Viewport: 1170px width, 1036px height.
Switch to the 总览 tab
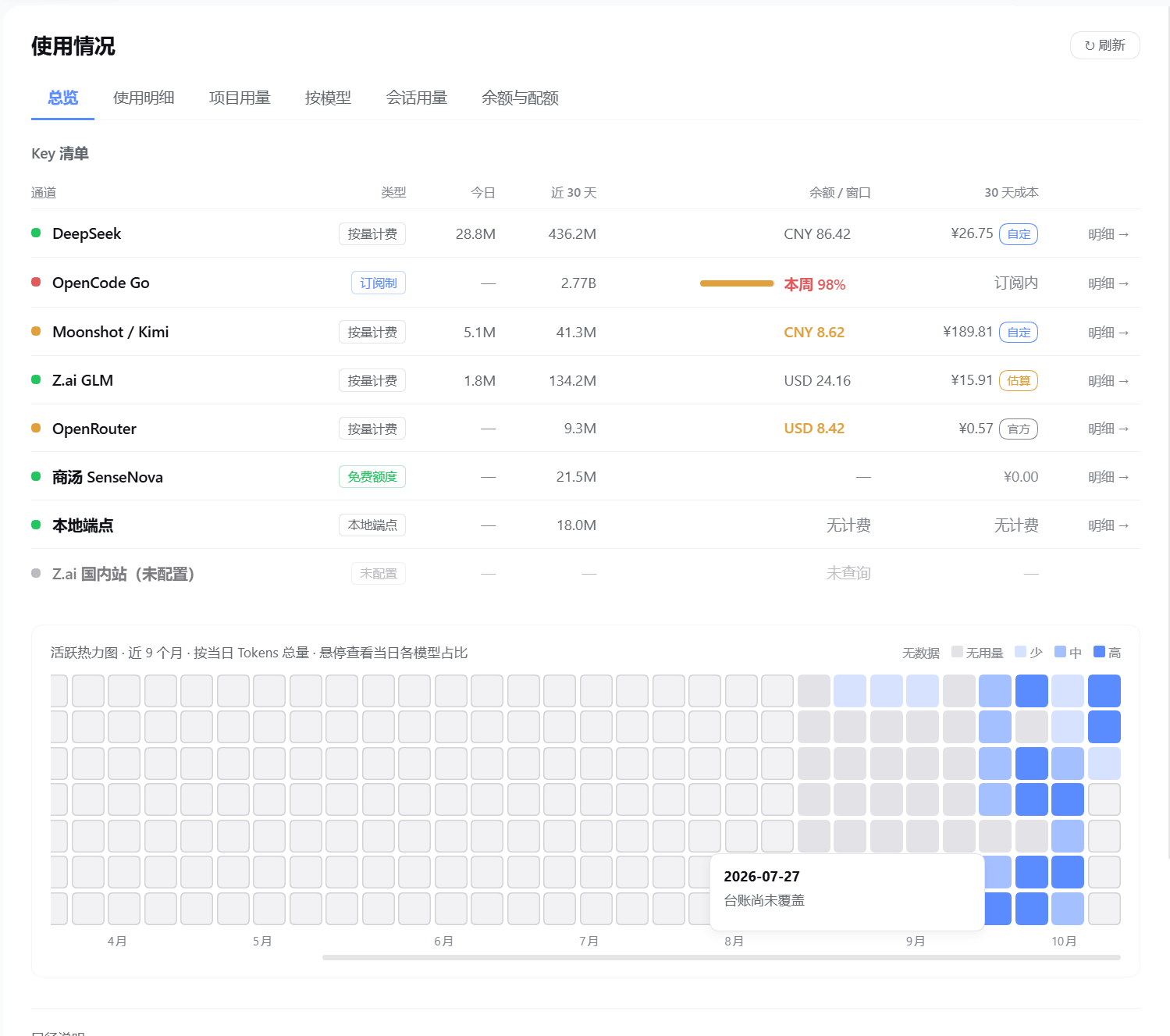(x=62, y=98)
